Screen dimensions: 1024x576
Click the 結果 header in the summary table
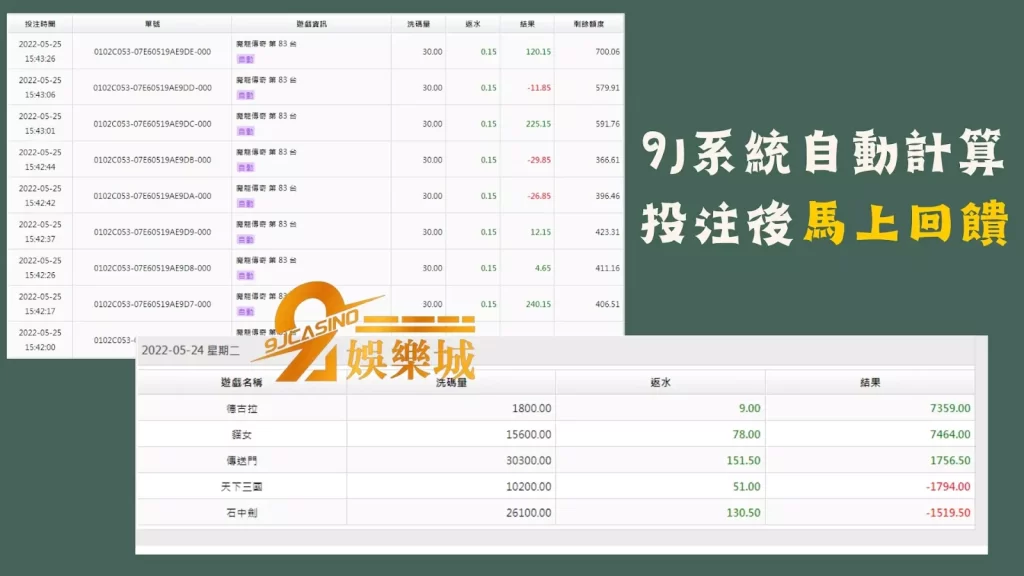[x=870, y=383]
